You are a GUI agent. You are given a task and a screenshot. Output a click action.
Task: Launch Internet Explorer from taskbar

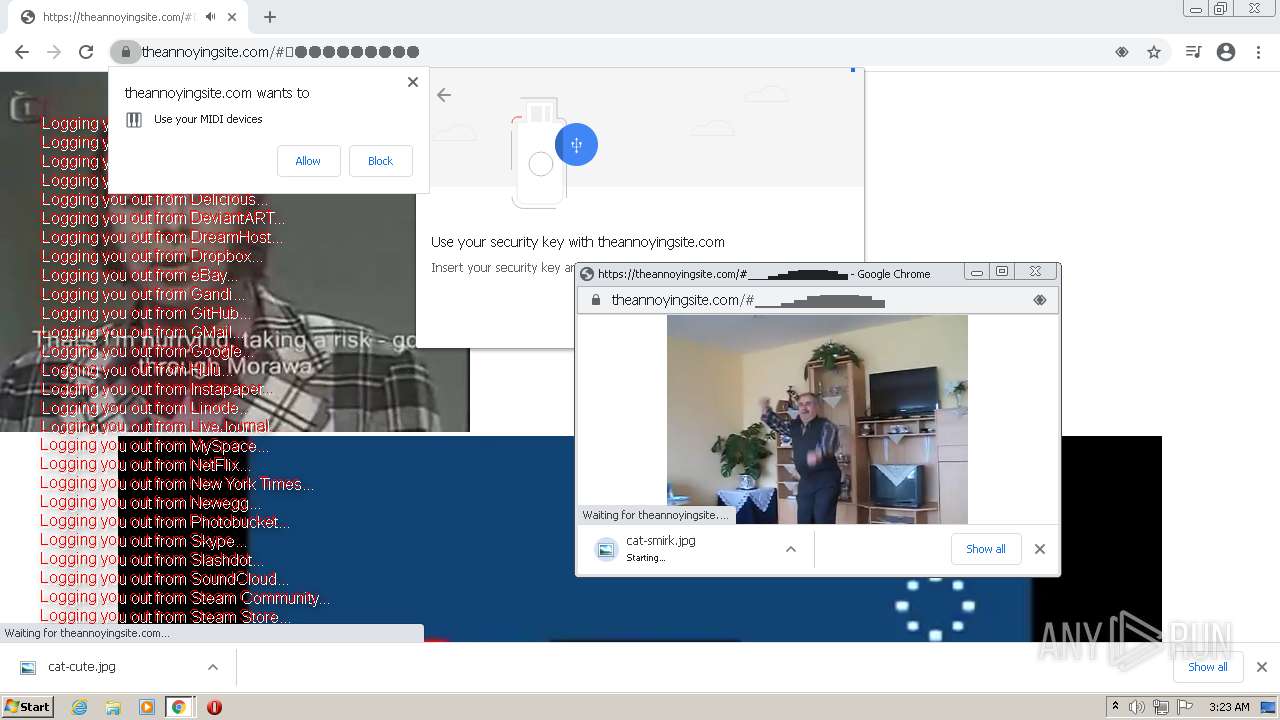click(80, 707)
